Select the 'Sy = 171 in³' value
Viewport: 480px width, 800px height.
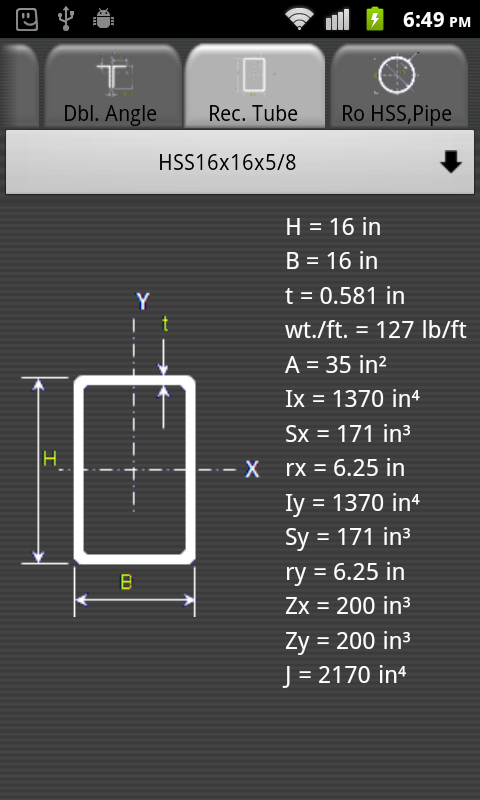coord(348,537)
